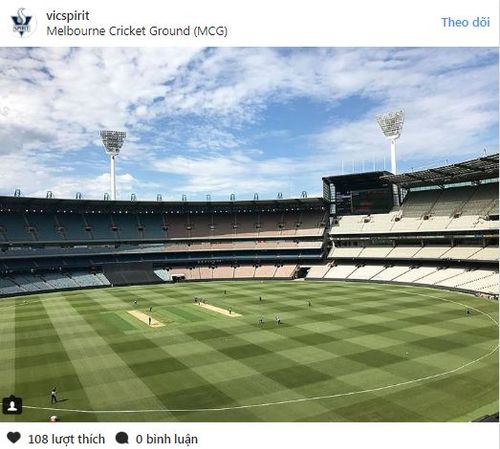The height and width of the screenshot is (449, 500).
Task: Open the vicspirit profile avatar logo
Action: [x=22, y=23]
